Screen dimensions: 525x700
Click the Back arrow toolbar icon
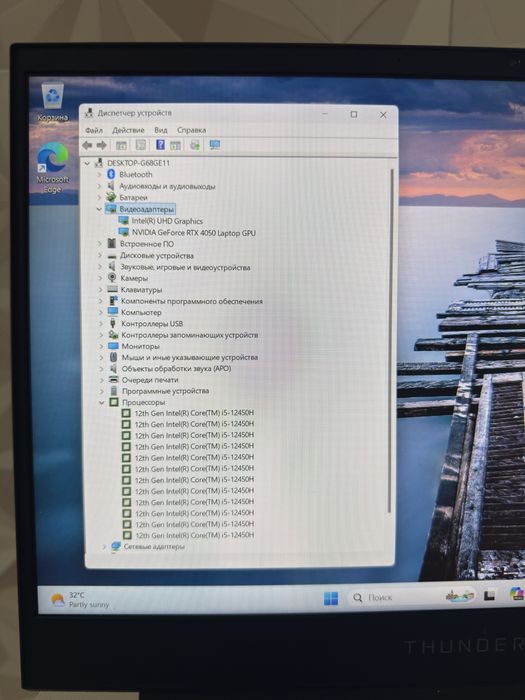[88, 145]
